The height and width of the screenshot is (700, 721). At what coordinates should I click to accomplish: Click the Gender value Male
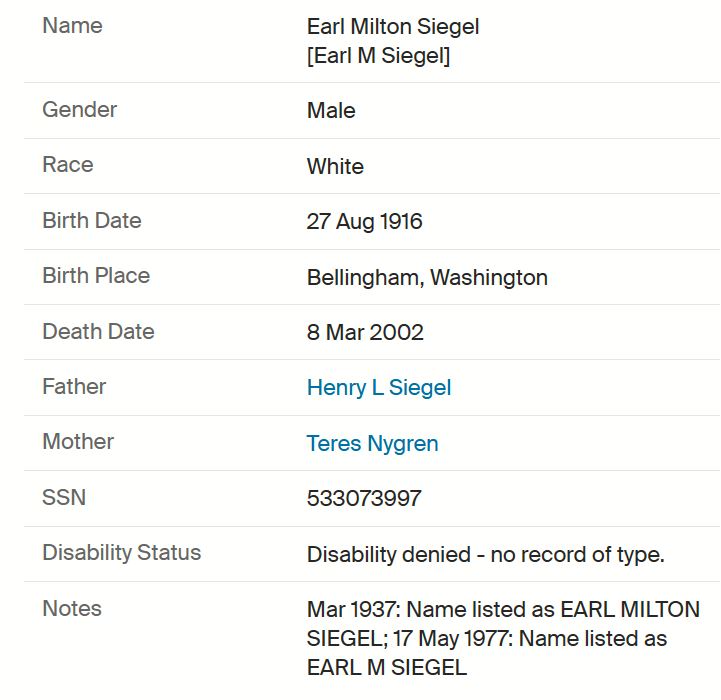[x=331, y=110]
